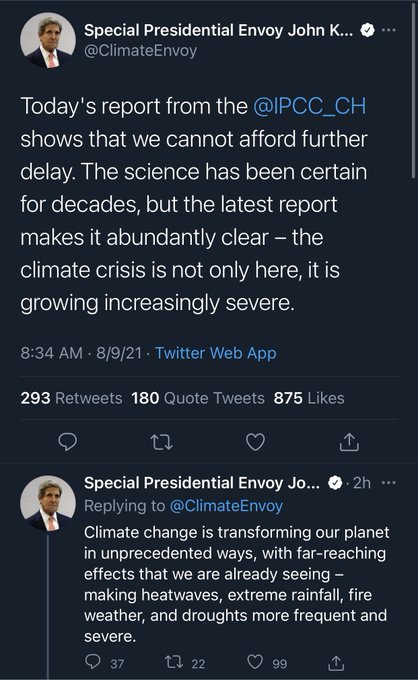The image size is (418, 680).
Task: Open the @IPCC_CH mention link
Action: (x=310, y=106)
